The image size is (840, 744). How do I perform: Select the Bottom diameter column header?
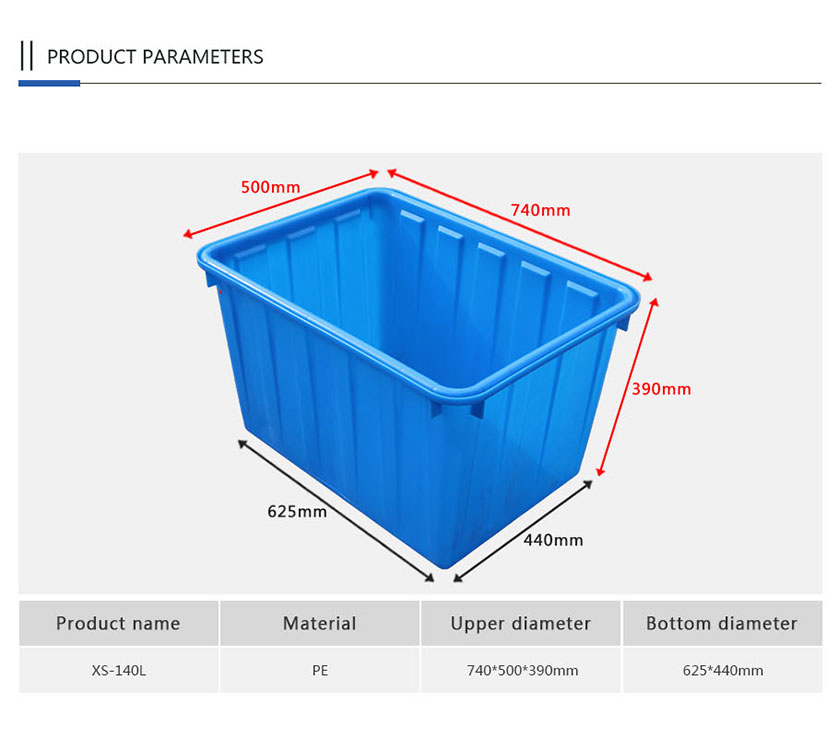(722, 623)
